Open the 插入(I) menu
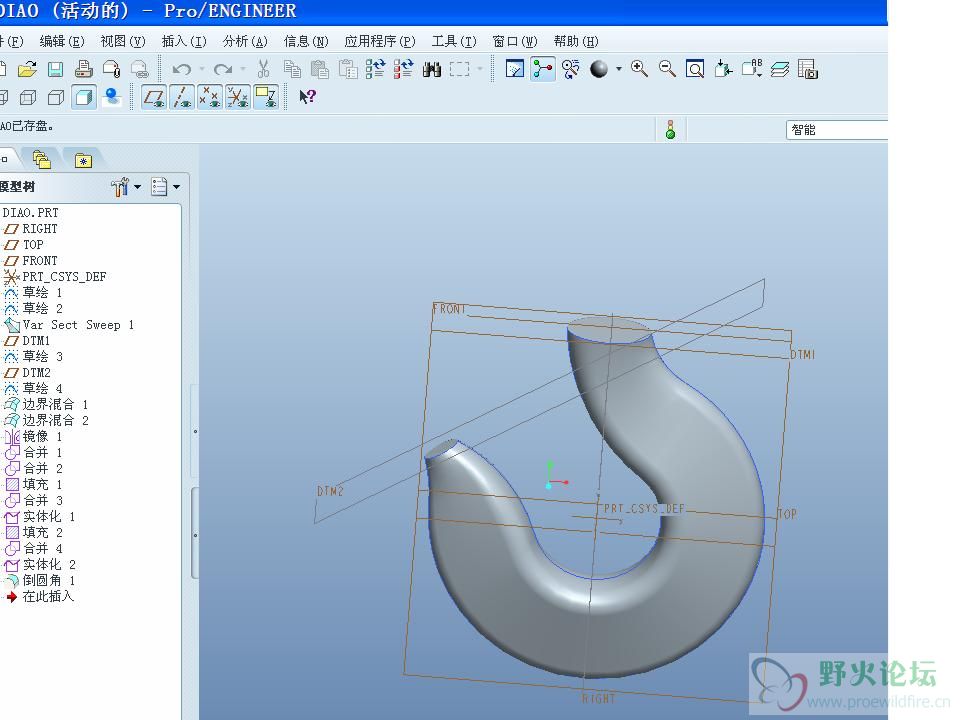The image size is (960, 720). (x=184, y=41)
